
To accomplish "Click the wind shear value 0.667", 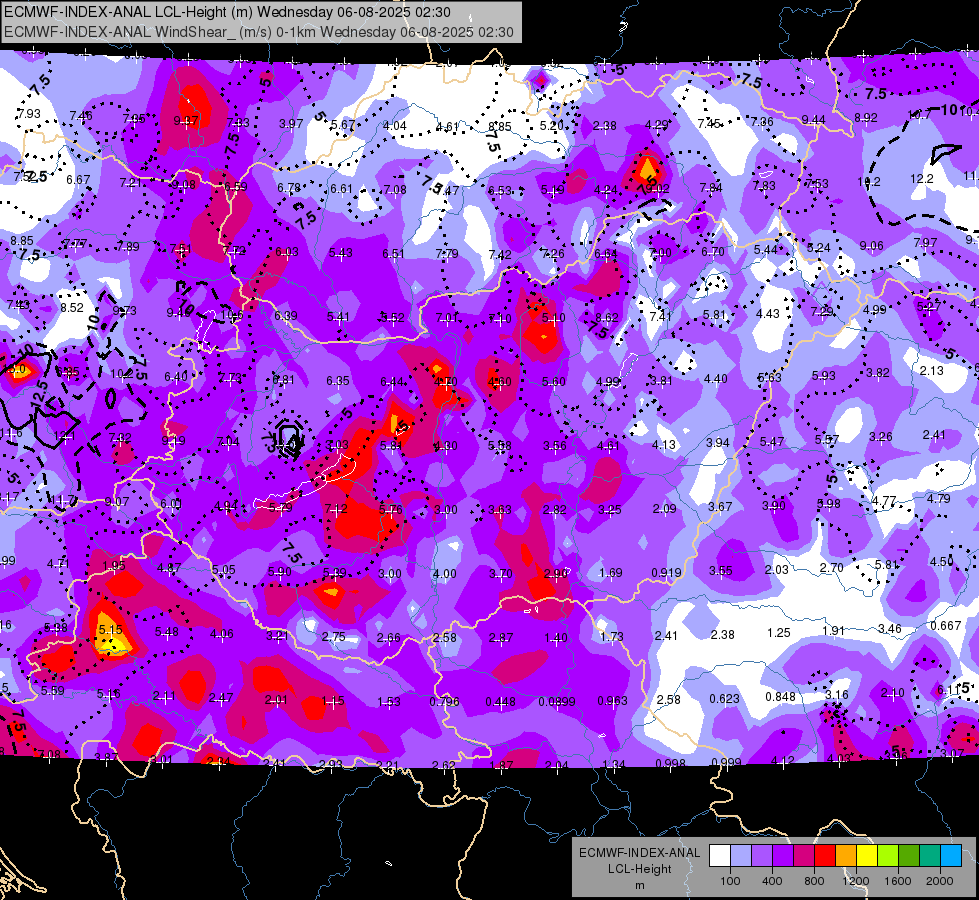I will point(945,626).
